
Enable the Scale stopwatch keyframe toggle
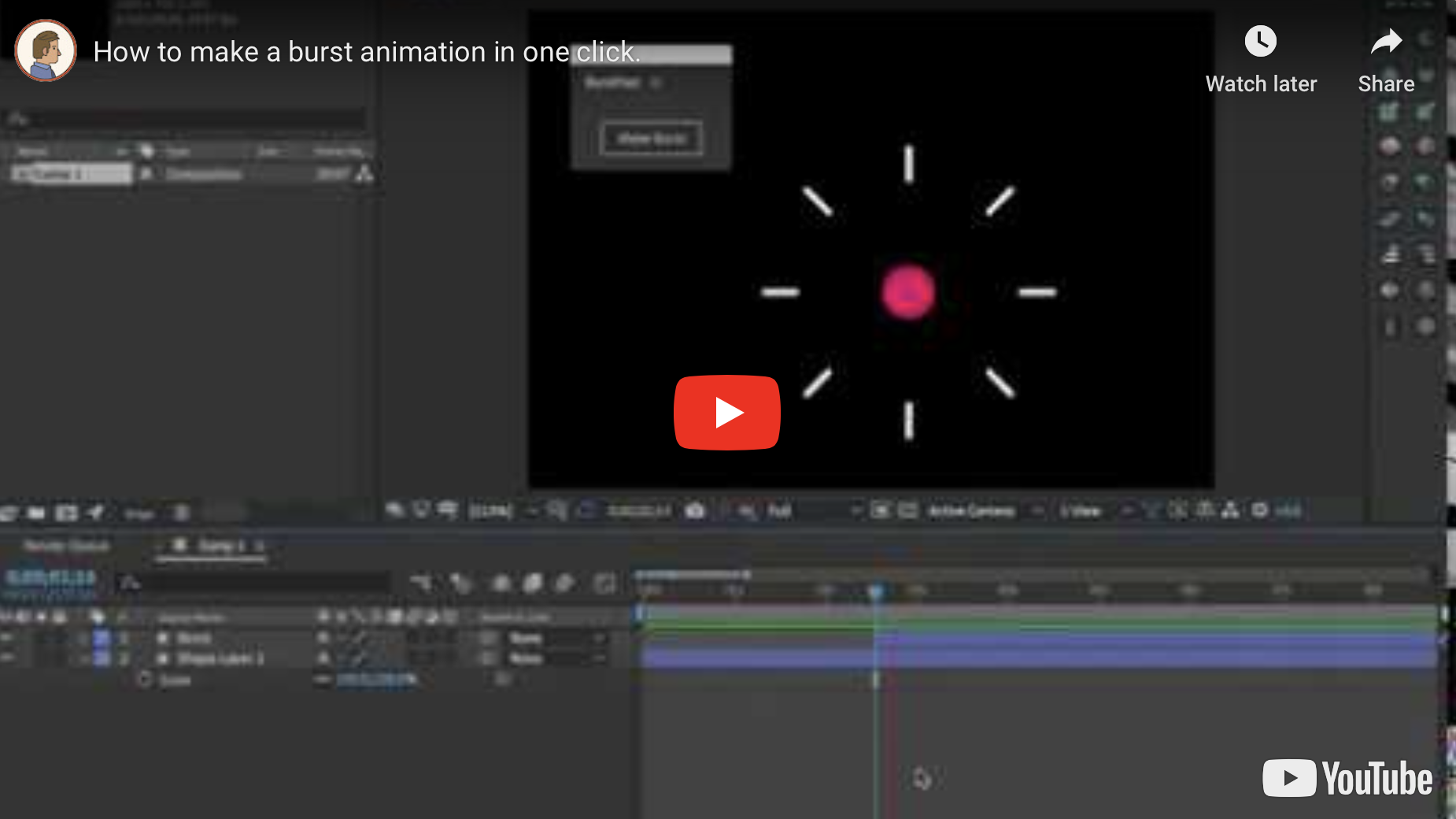pos(146,680)
